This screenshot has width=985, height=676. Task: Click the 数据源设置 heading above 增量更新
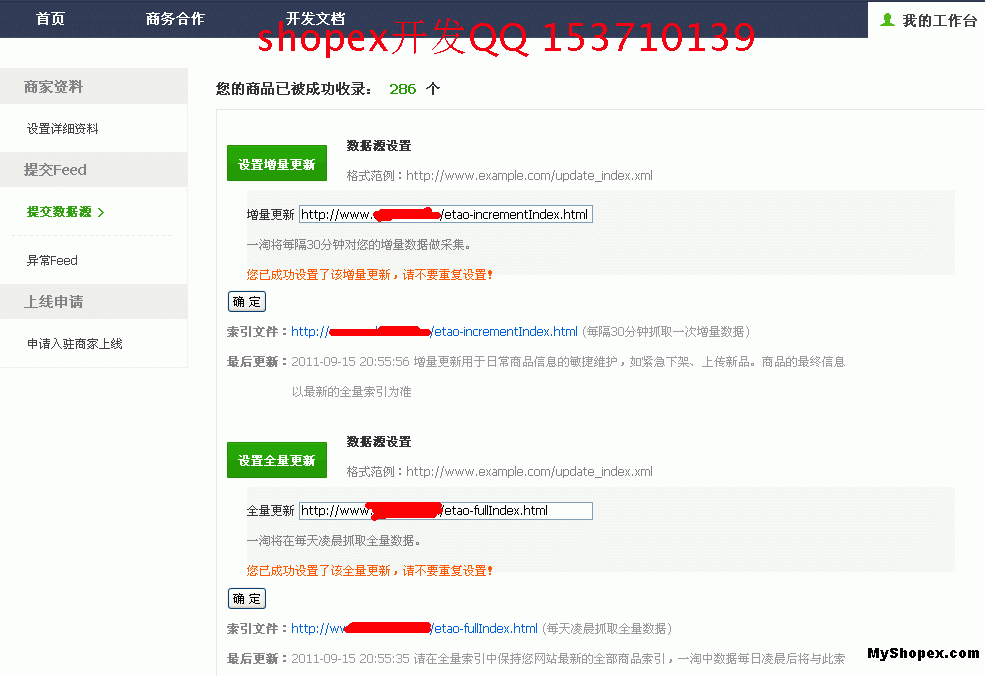[379, 146]
